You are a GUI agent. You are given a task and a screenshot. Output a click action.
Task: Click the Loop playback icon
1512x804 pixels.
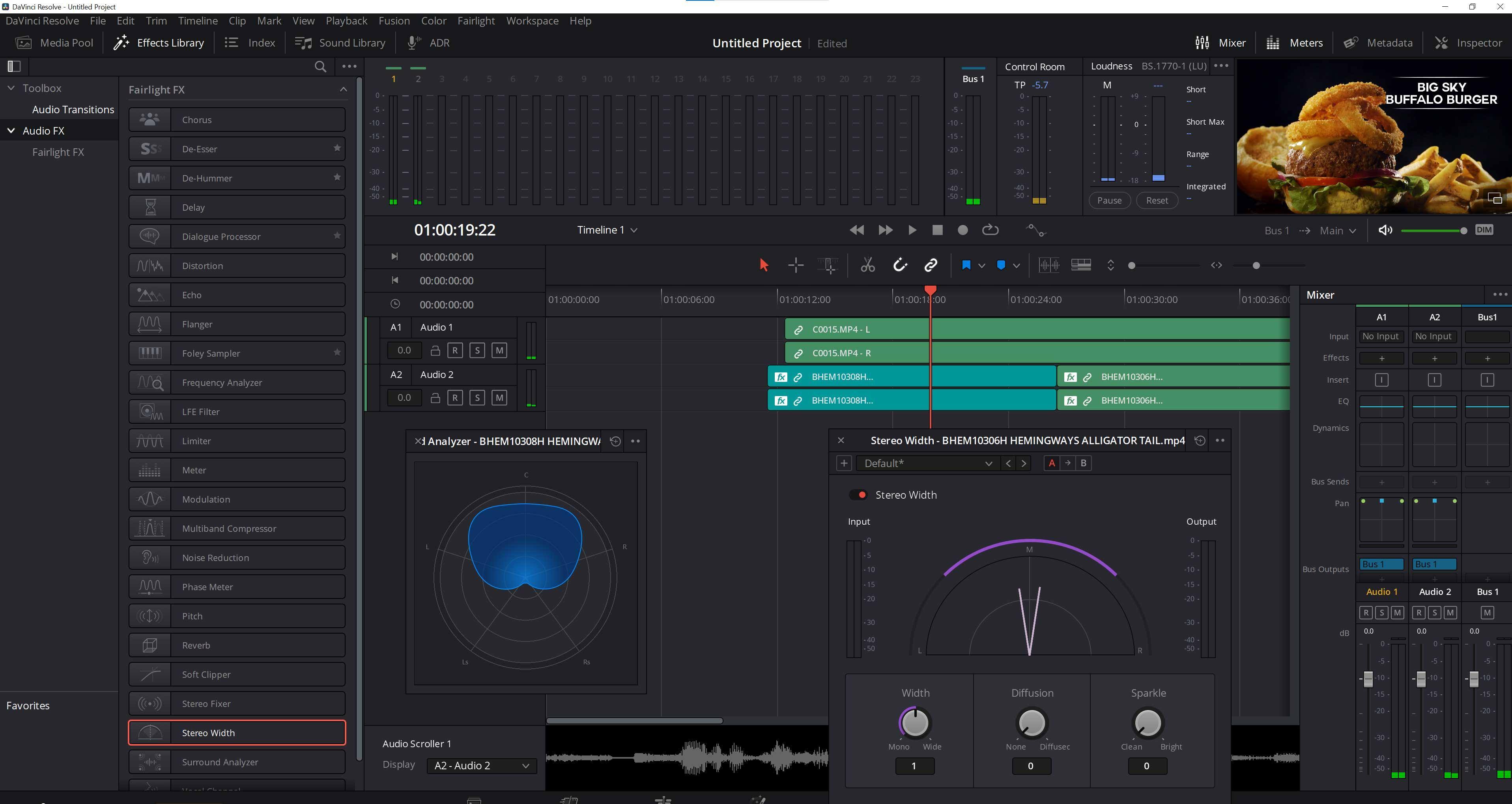(990, 230)
